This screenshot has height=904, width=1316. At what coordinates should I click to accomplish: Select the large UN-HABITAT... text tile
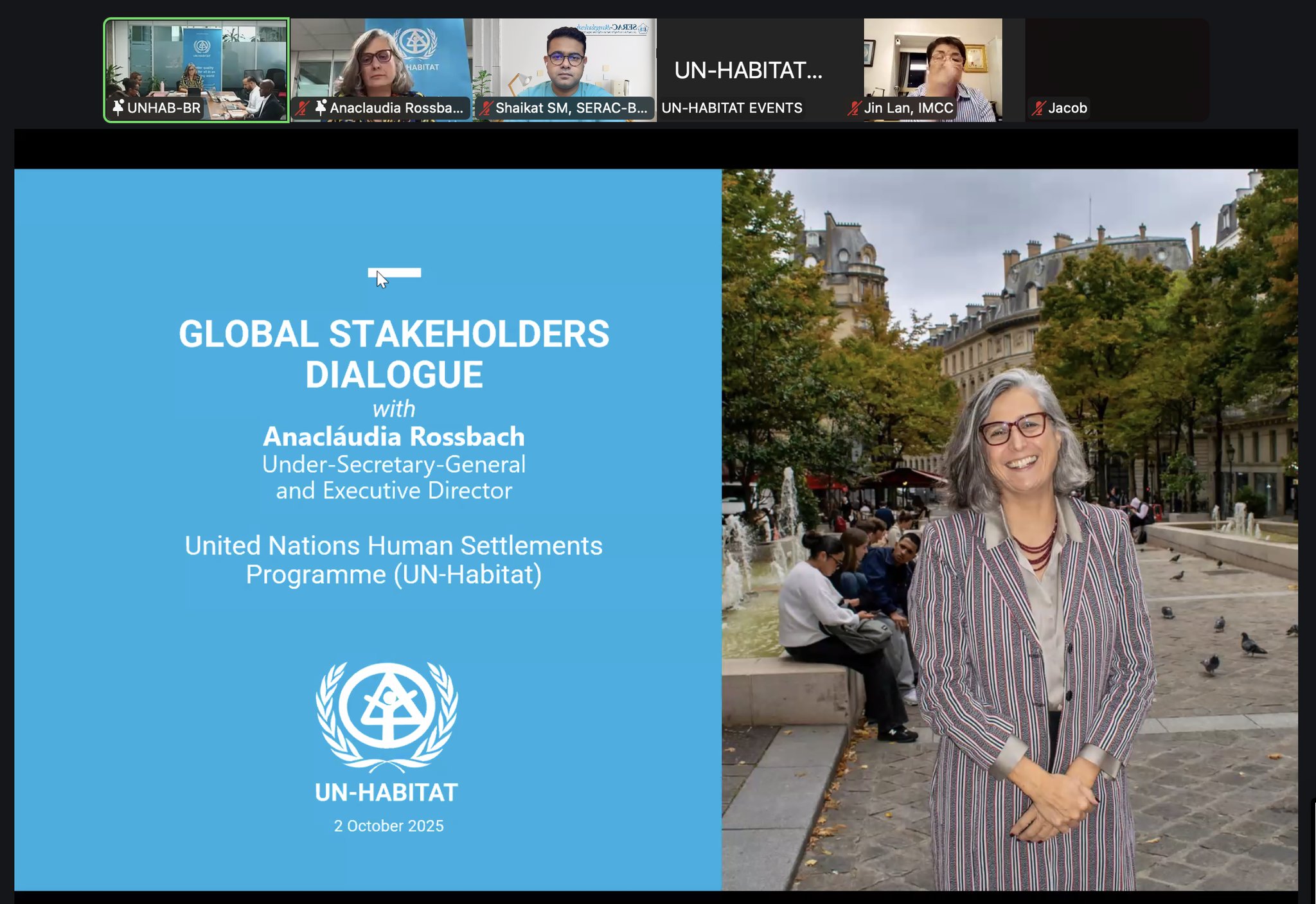748,70
